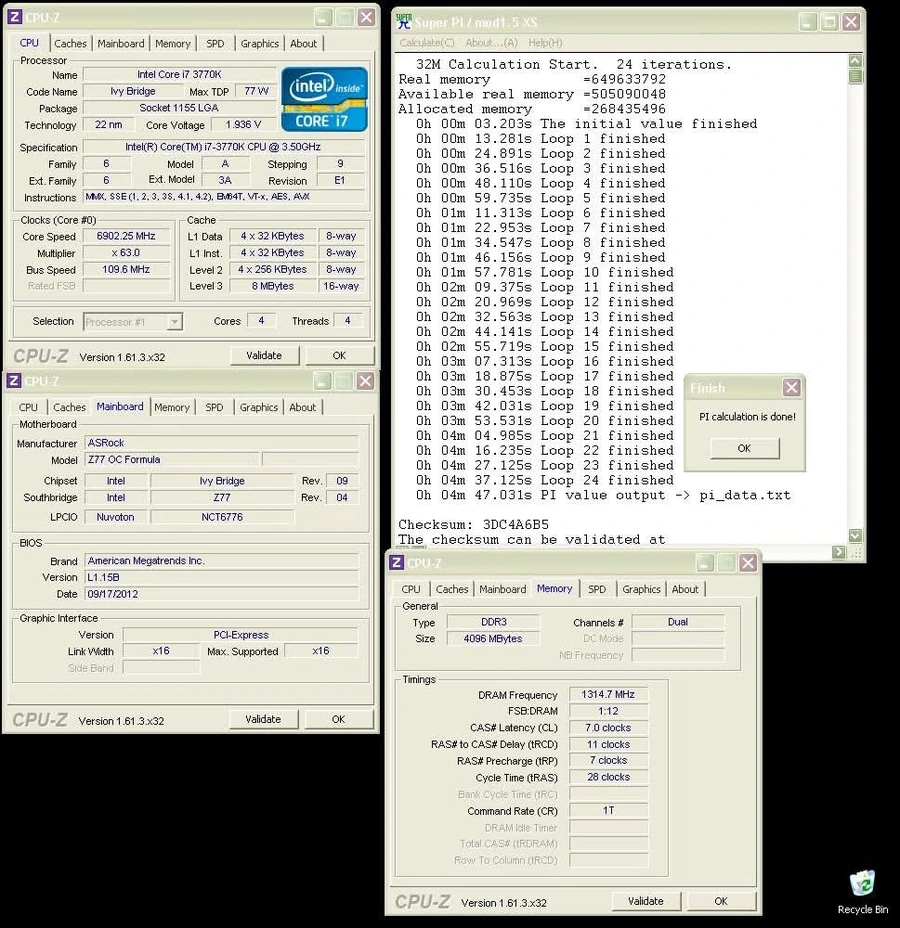
Task: Open the Help(H) menu in Super PI
Action: coord(545,43)
